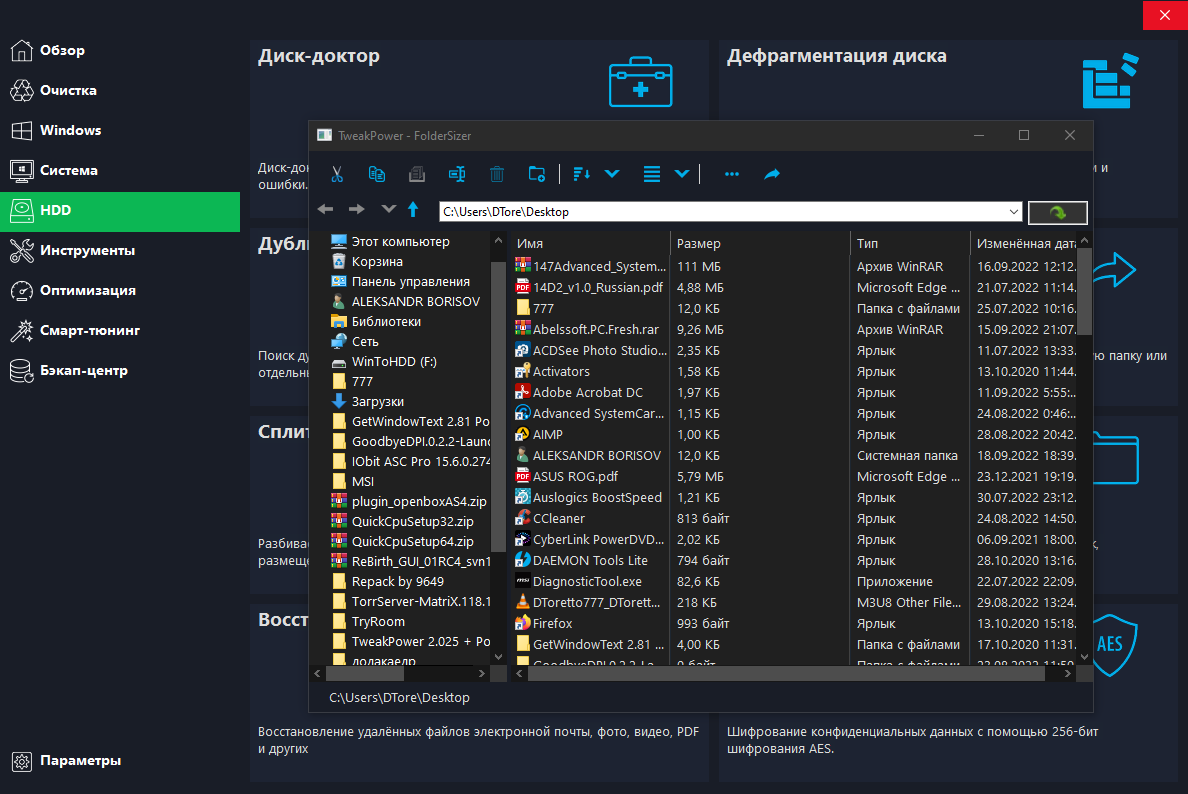Click the ASUS ROG.pdf file icon
1188x794 pixels.
(x=523, y=476)
